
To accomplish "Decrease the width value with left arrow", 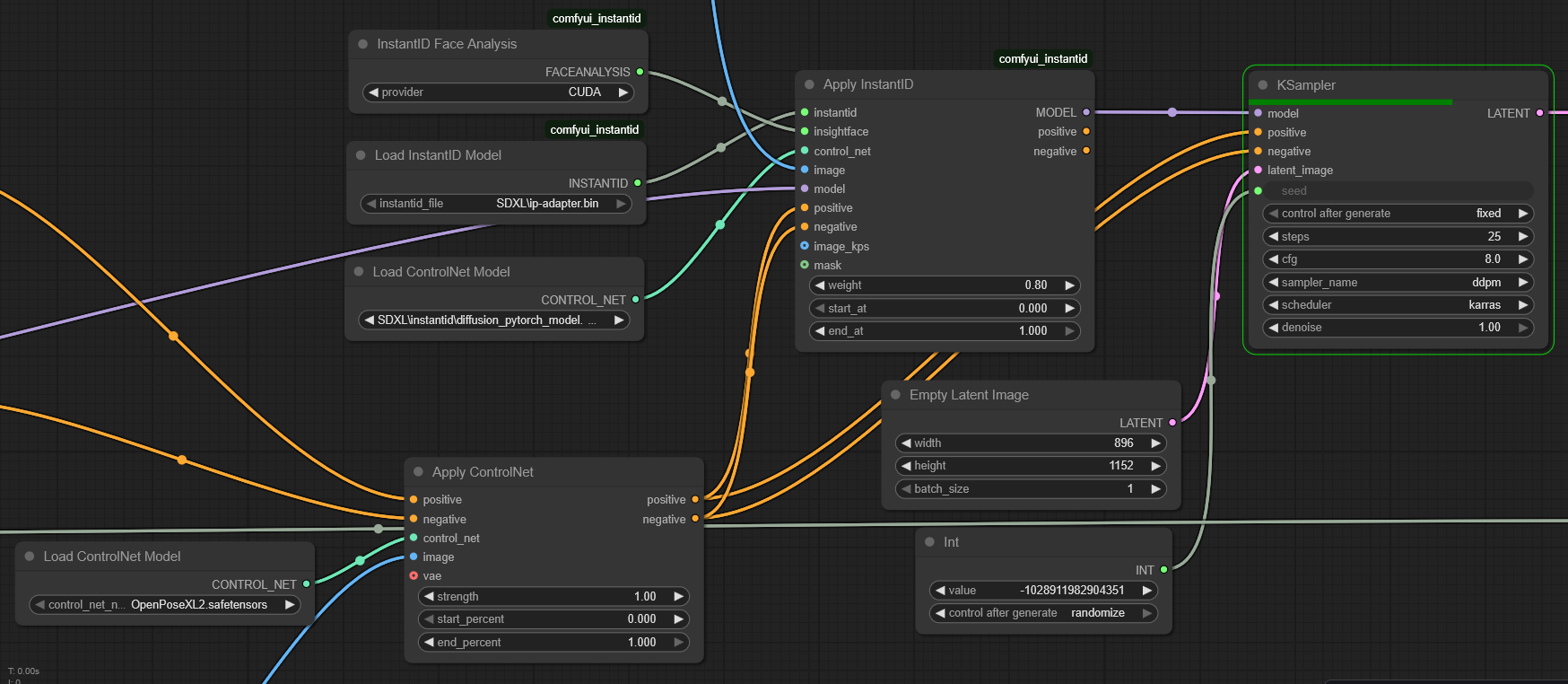I will 906,443.
